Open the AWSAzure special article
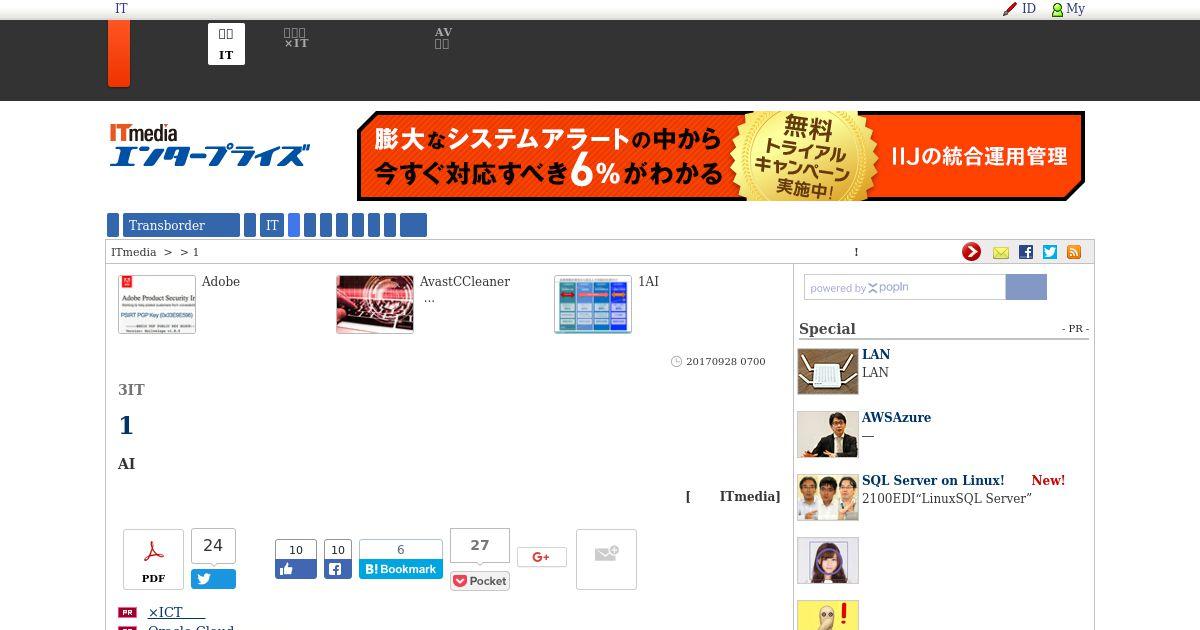Image resolution: width=1200 pixels, height=630 pixels. 896,418
